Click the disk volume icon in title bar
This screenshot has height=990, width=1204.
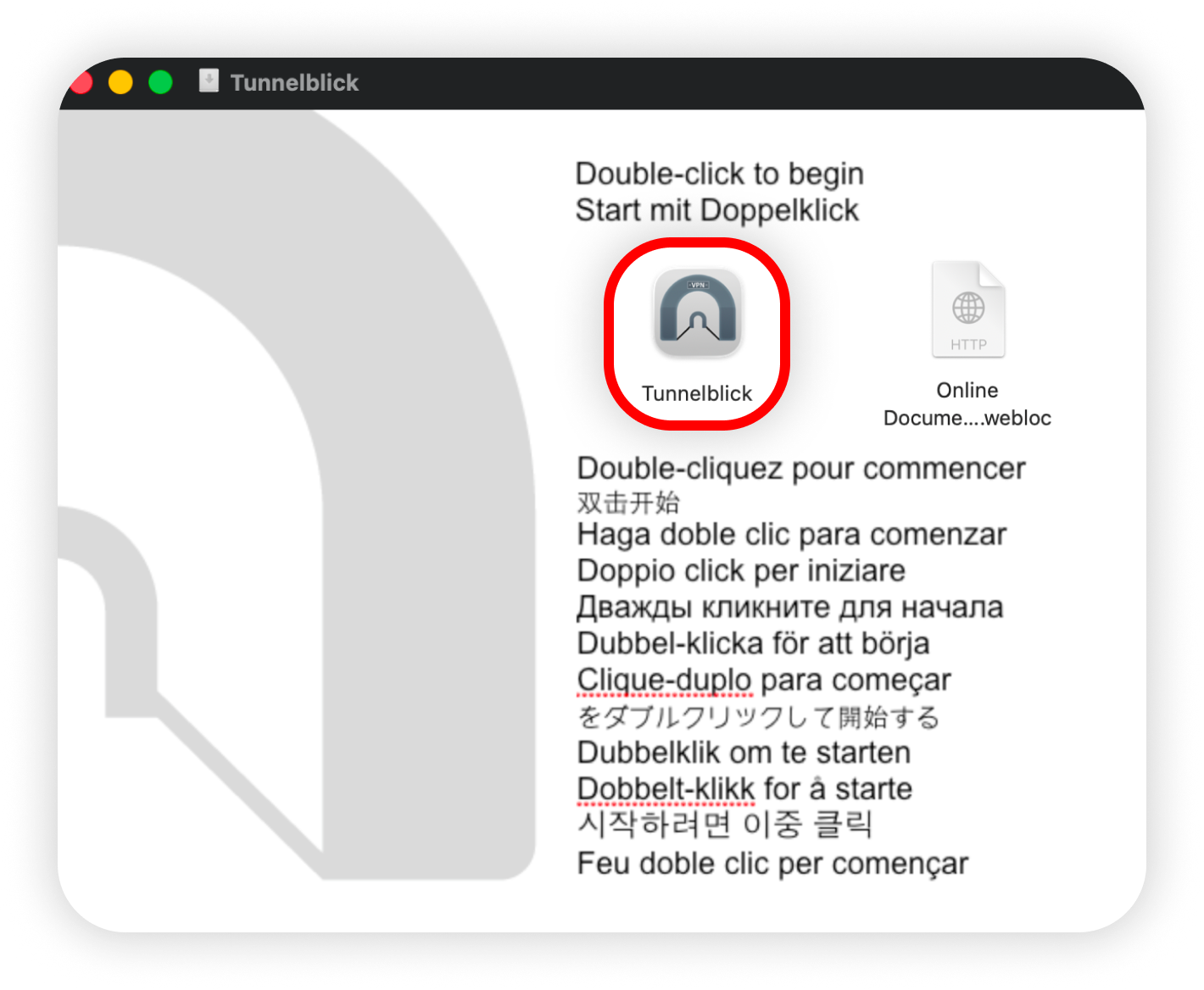click(x=209, y=81)
